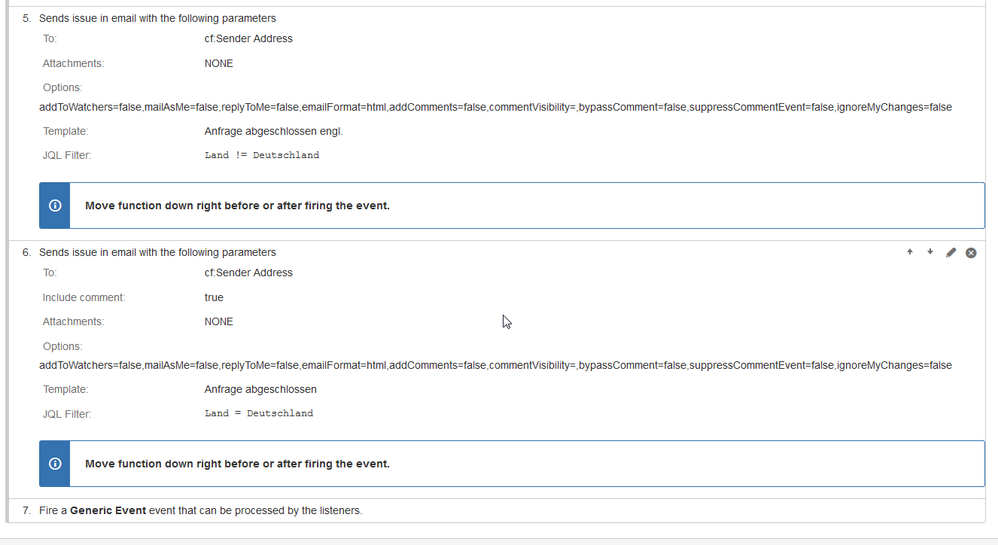Click the bold 'Generic Event' text
Screen dimensions: 998x545
108,511
